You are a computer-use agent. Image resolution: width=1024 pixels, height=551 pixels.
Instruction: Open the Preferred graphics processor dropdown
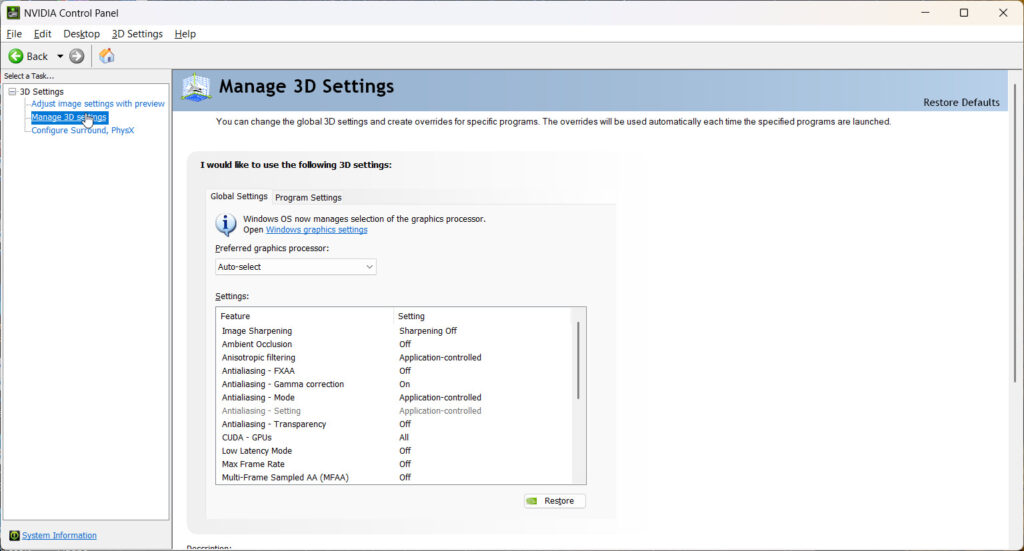296,266
